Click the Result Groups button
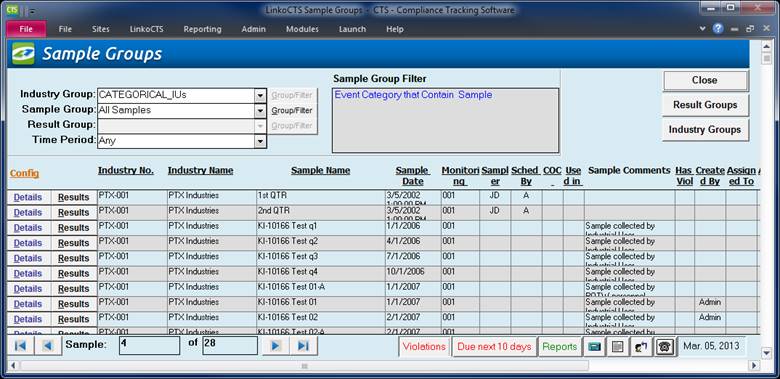Image resolution: width=780 pixels, height=379 pixels. pyautogui.click(x=705, y=105)
